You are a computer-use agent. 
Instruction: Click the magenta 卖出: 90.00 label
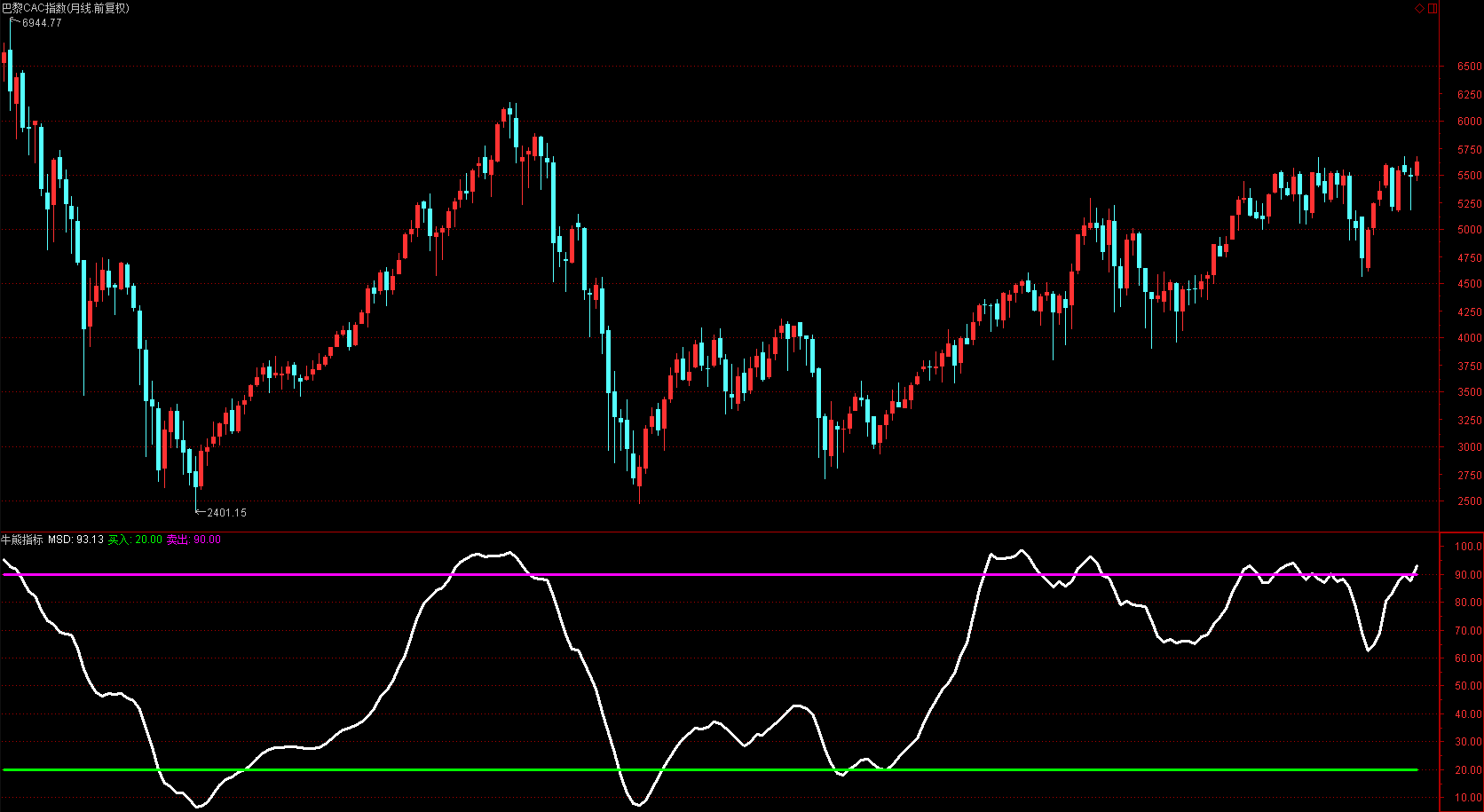(193, 540)
